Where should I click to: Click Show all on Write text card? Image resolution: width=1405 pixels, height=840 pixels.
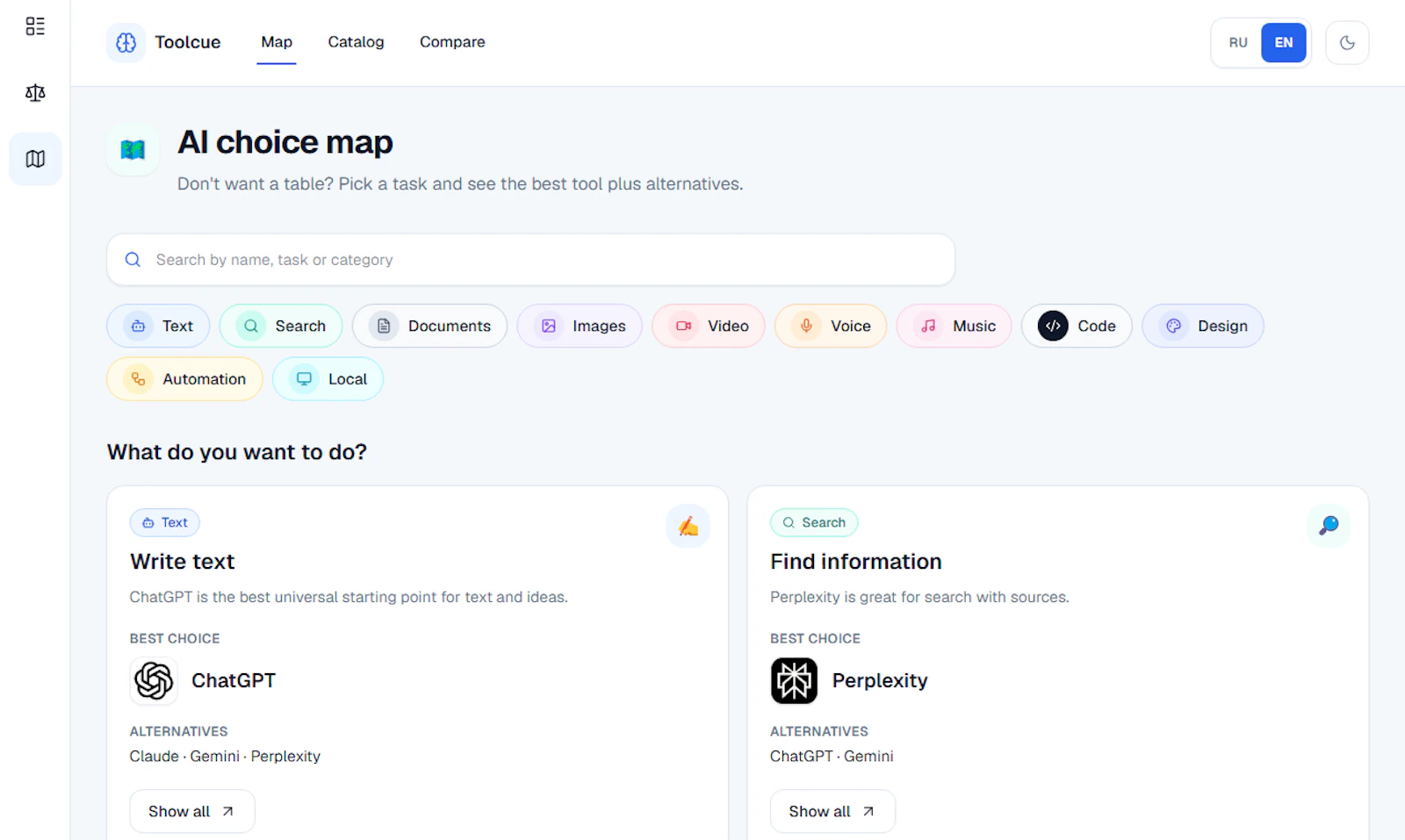(192, 812)
